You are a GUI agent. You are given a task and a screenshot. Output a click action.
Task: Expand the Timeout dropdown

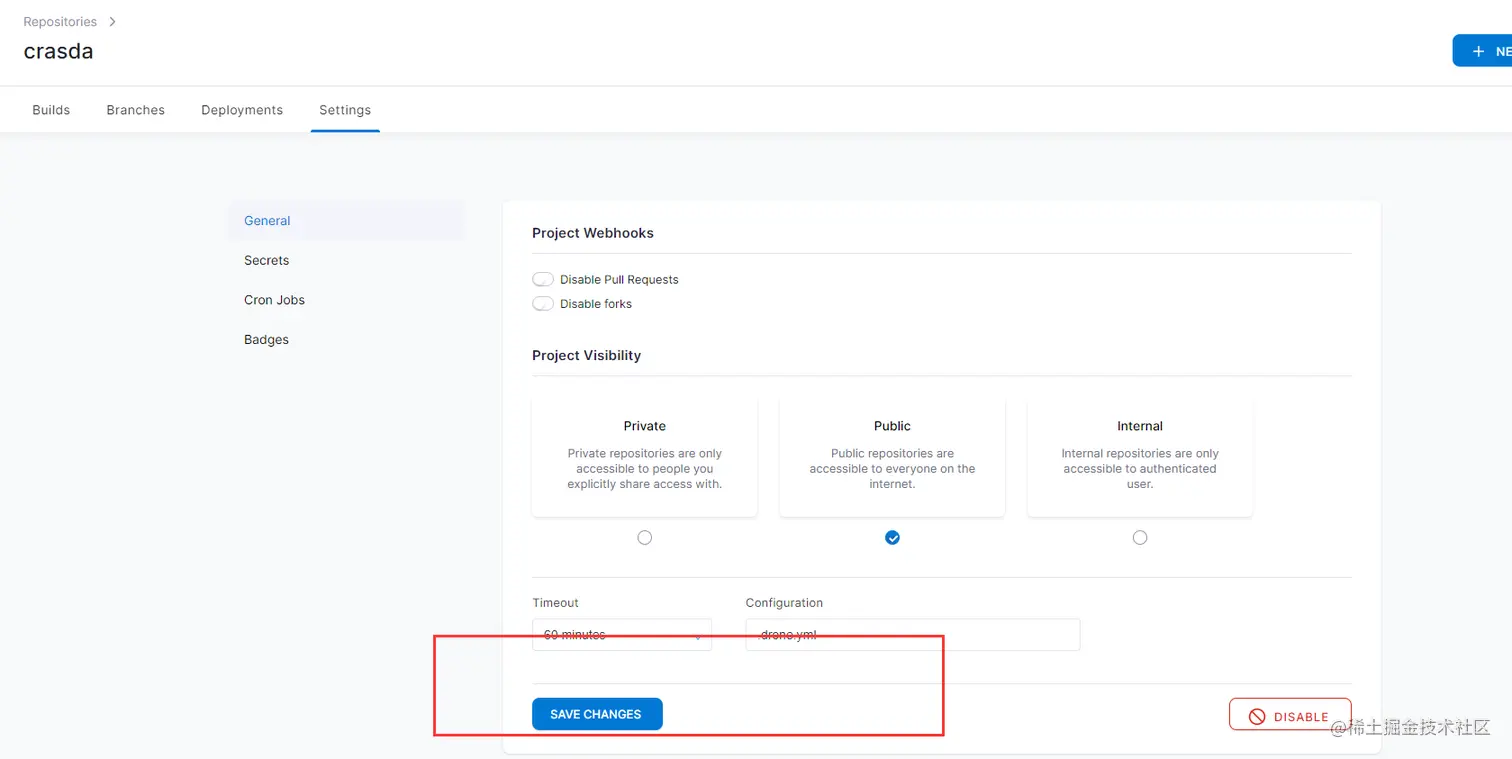tap(621, 634)
